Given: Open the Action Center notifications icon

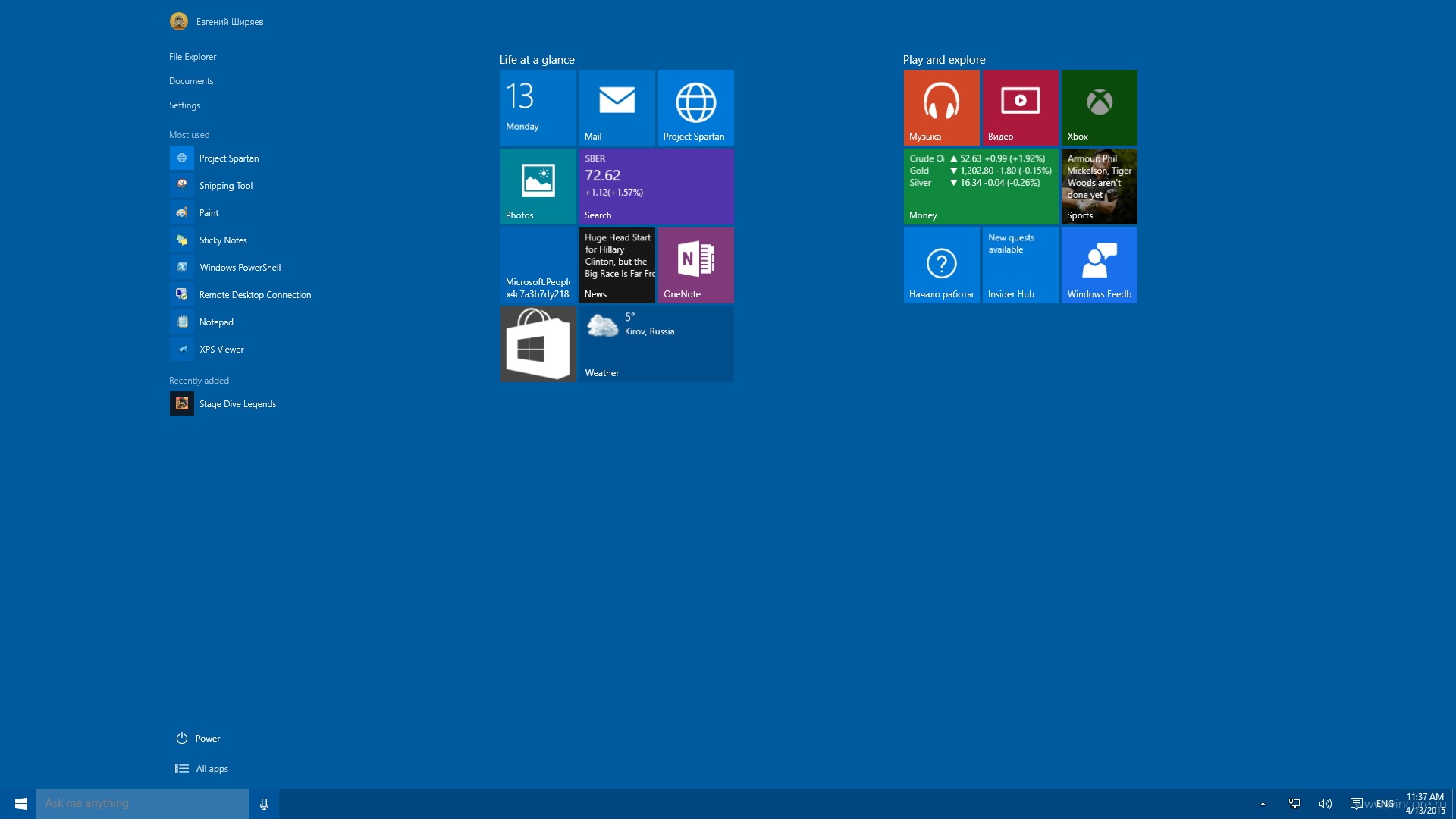Looking at the screenshot, I should [1357, 804].
